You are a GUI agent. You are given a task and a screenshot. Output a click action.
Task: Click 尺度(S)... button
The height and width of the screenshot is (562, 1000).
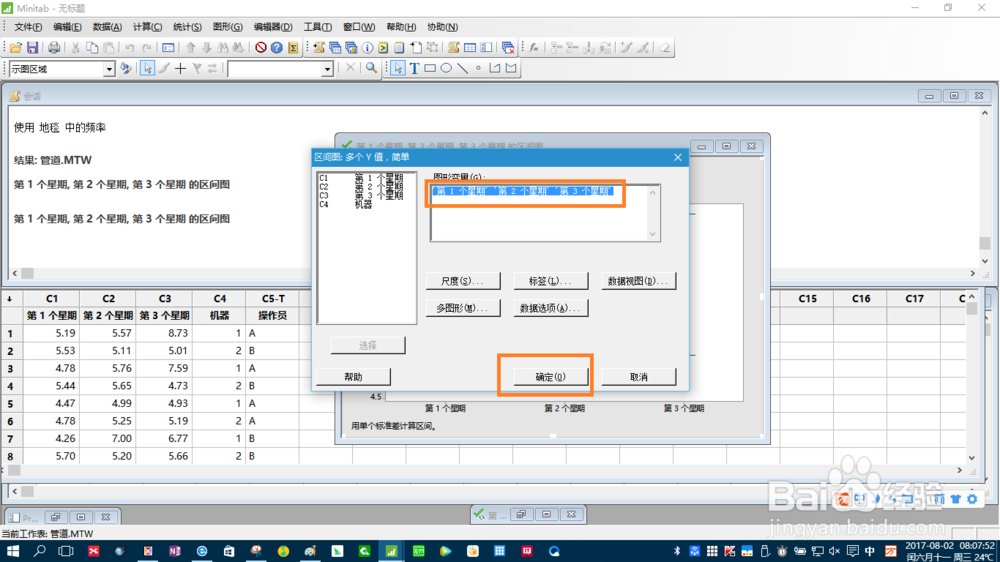click(x=463, y=281)
